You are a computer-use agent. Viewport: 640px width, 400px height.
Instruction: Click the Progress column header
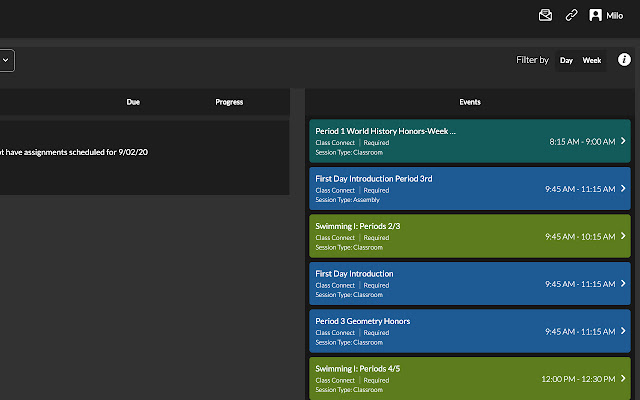(x=229, y=102)
